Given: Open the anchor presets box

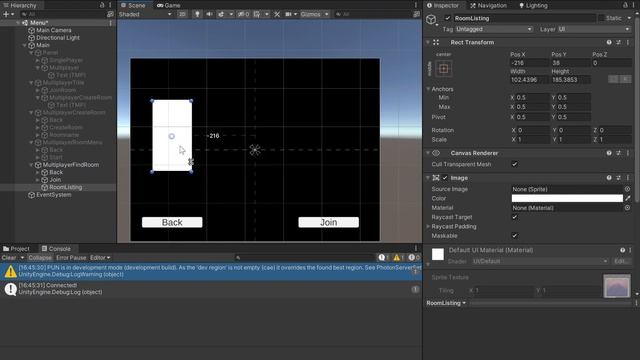Looking at the screenshot, I should point(444,69).
